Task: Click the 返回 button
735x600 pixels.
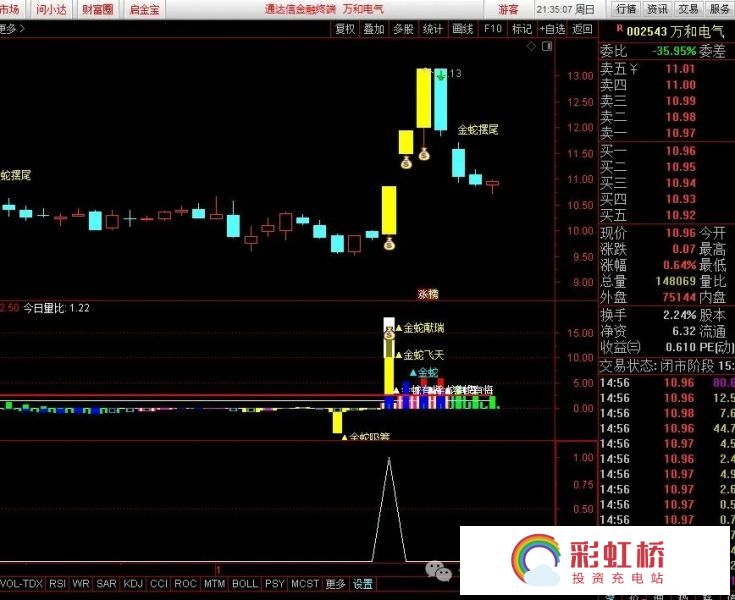Action: tap(582, 29)
